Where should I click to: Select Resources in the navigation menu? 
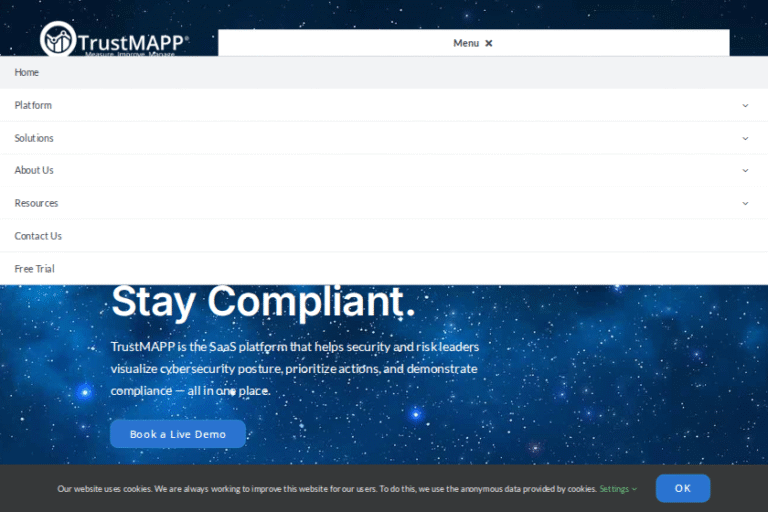[x=36, y=203]
